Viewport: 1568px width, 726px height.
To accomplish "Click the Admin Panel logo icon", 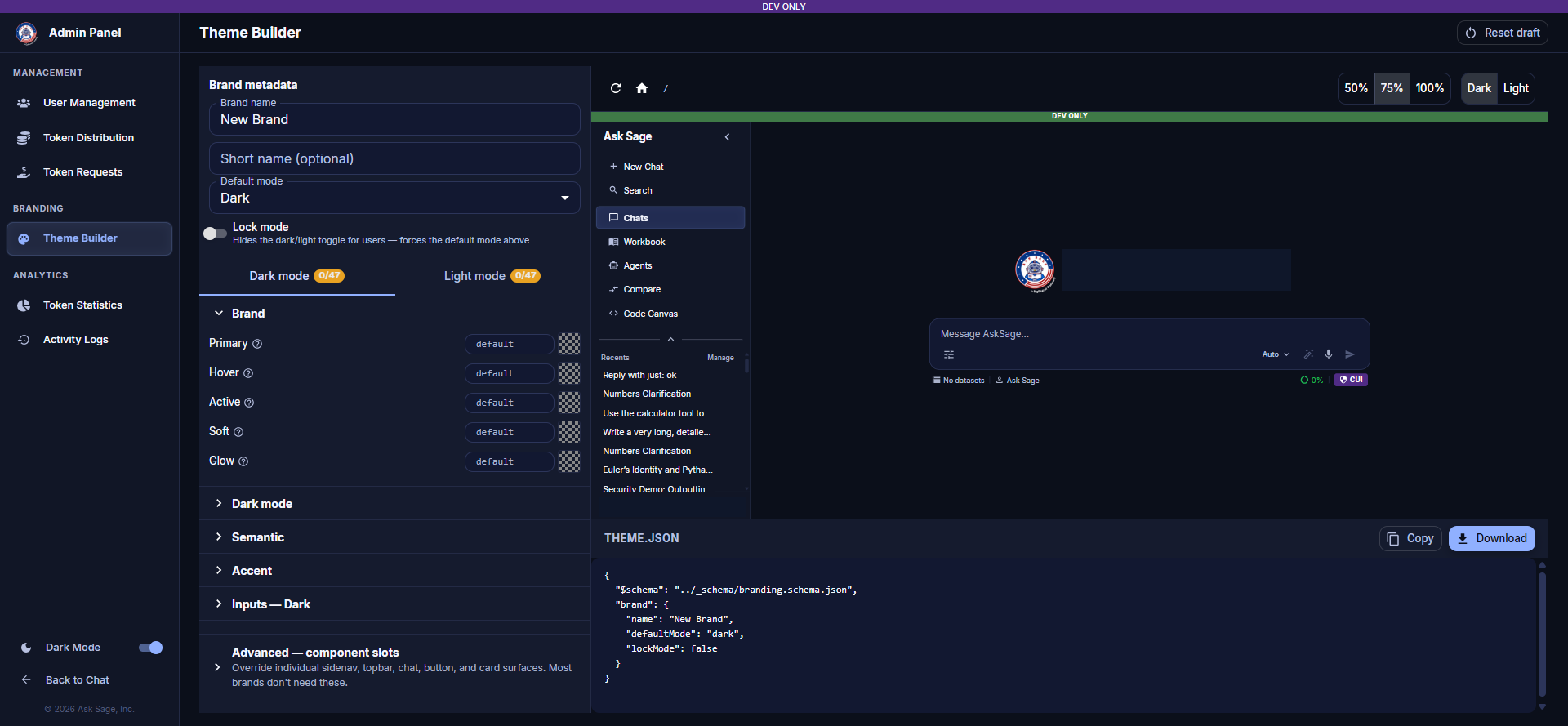I will (x=26, y=33).
